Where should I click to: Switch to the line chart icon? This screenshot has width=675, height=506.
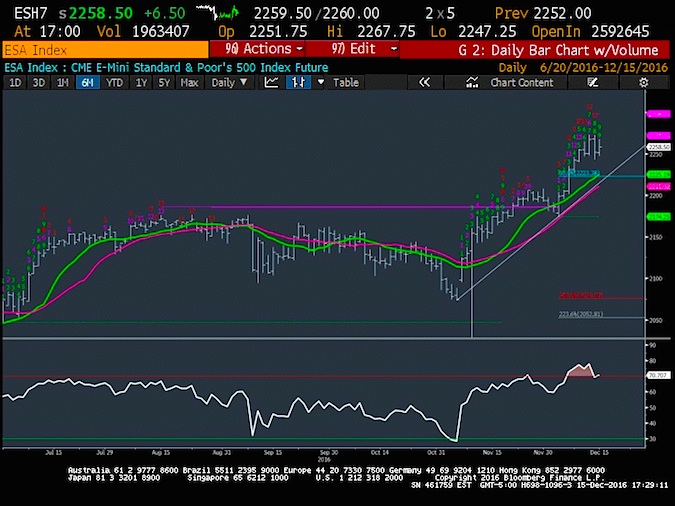[x=271, y=82]
